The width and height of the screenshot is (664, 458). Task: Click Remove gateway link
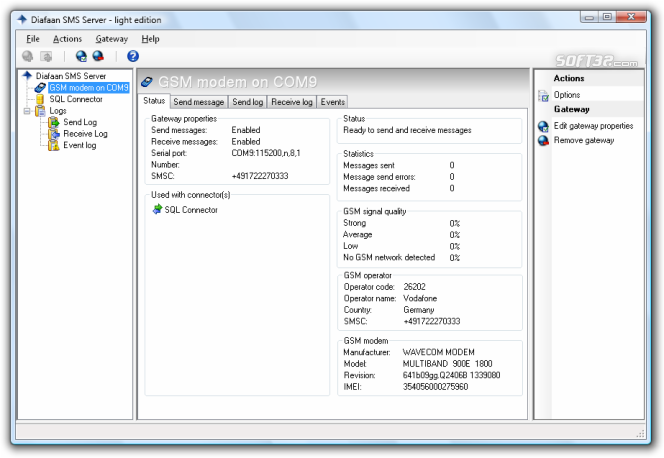tap(584, 140)
